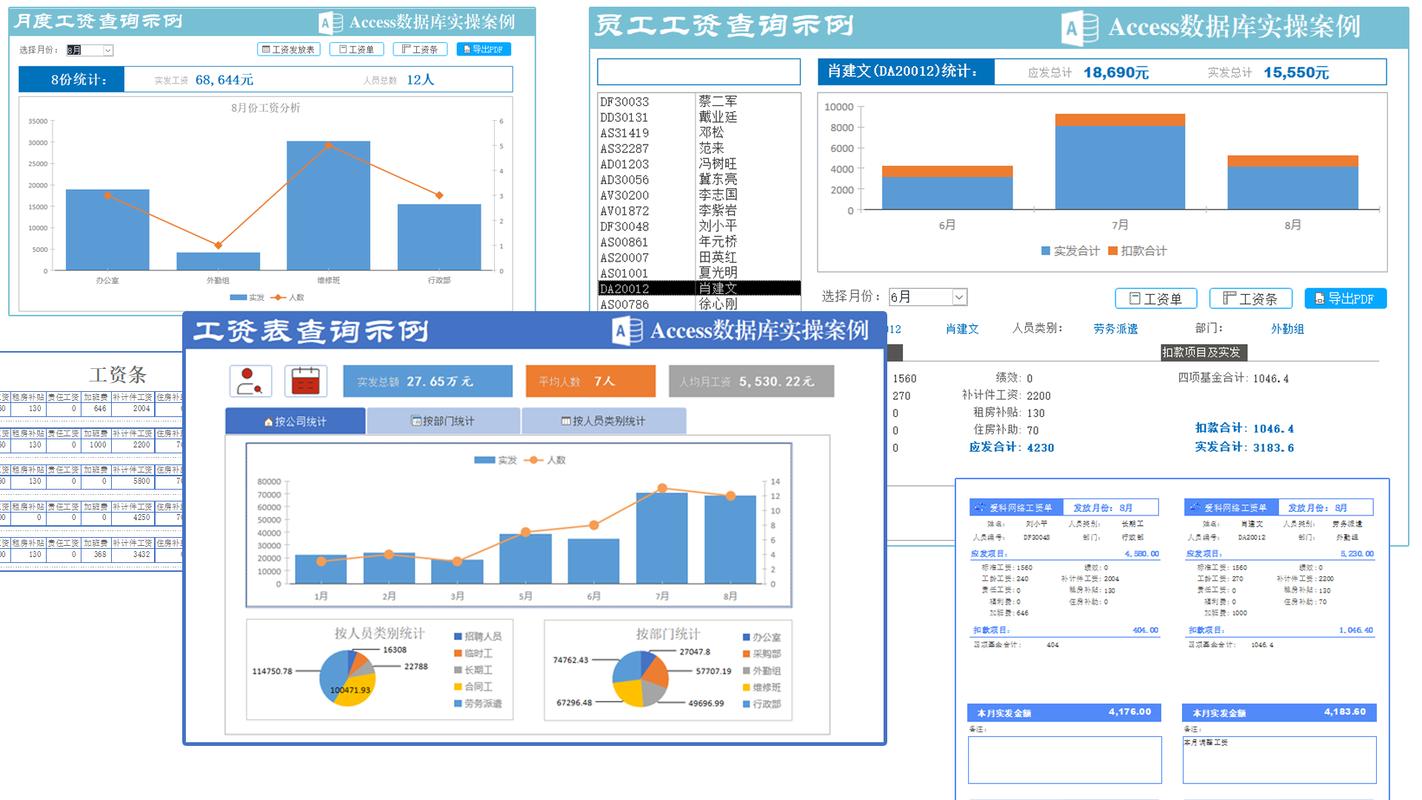The width and height of the screenshot is (1422, 800).
Task: Switch to the 按人员类别统计 tab
Action: tap(605, 420)
